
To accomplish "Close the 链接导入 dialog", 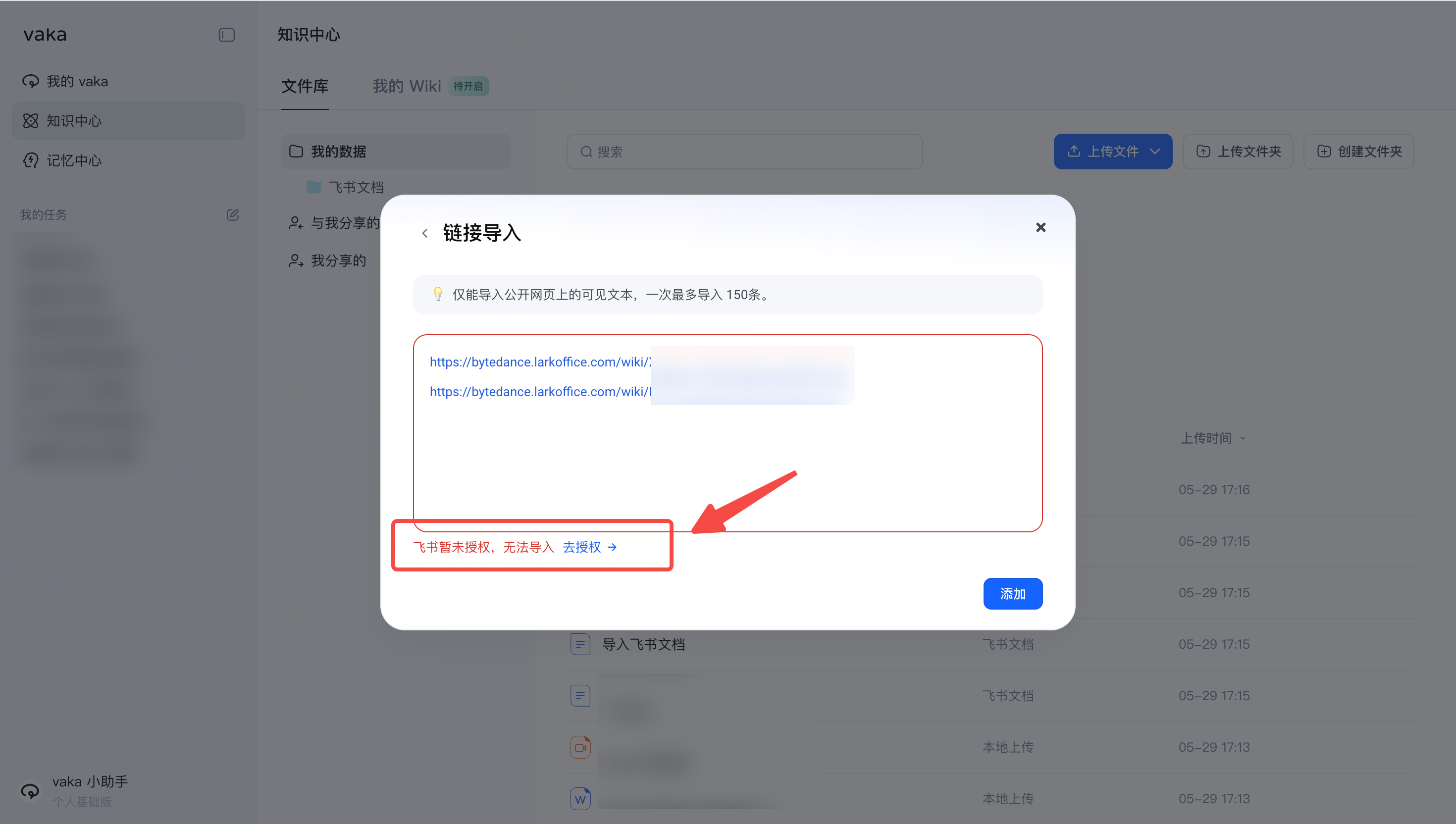I will point(1040,227).
